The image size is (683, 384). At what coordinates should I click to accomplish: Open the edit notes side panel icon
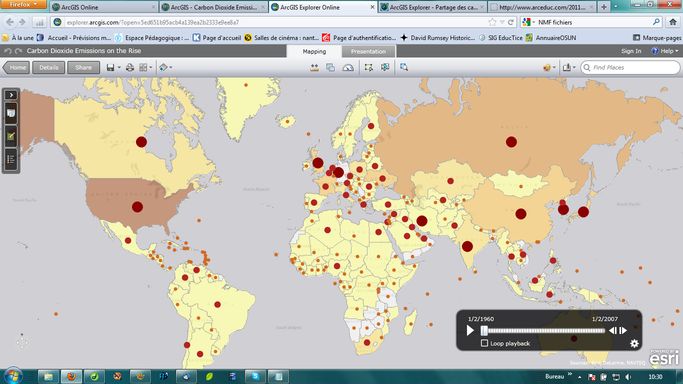(11, 137)
